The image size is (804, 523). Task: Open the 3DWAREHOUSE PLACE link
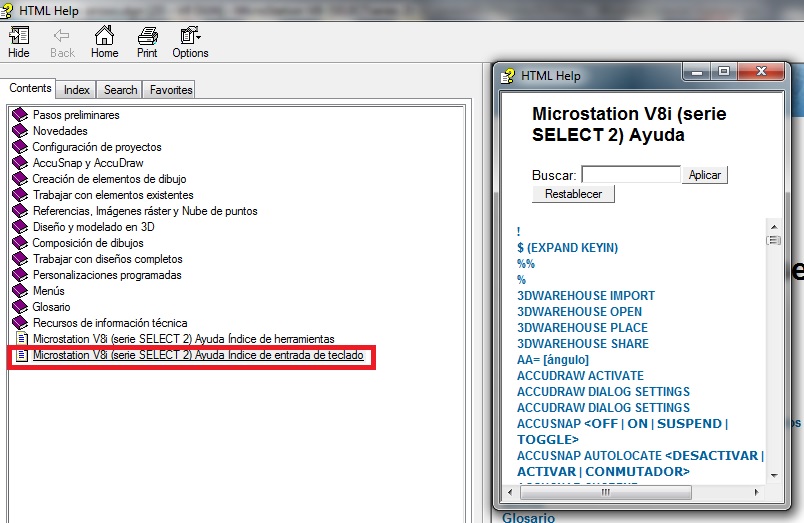pos(582,327)
